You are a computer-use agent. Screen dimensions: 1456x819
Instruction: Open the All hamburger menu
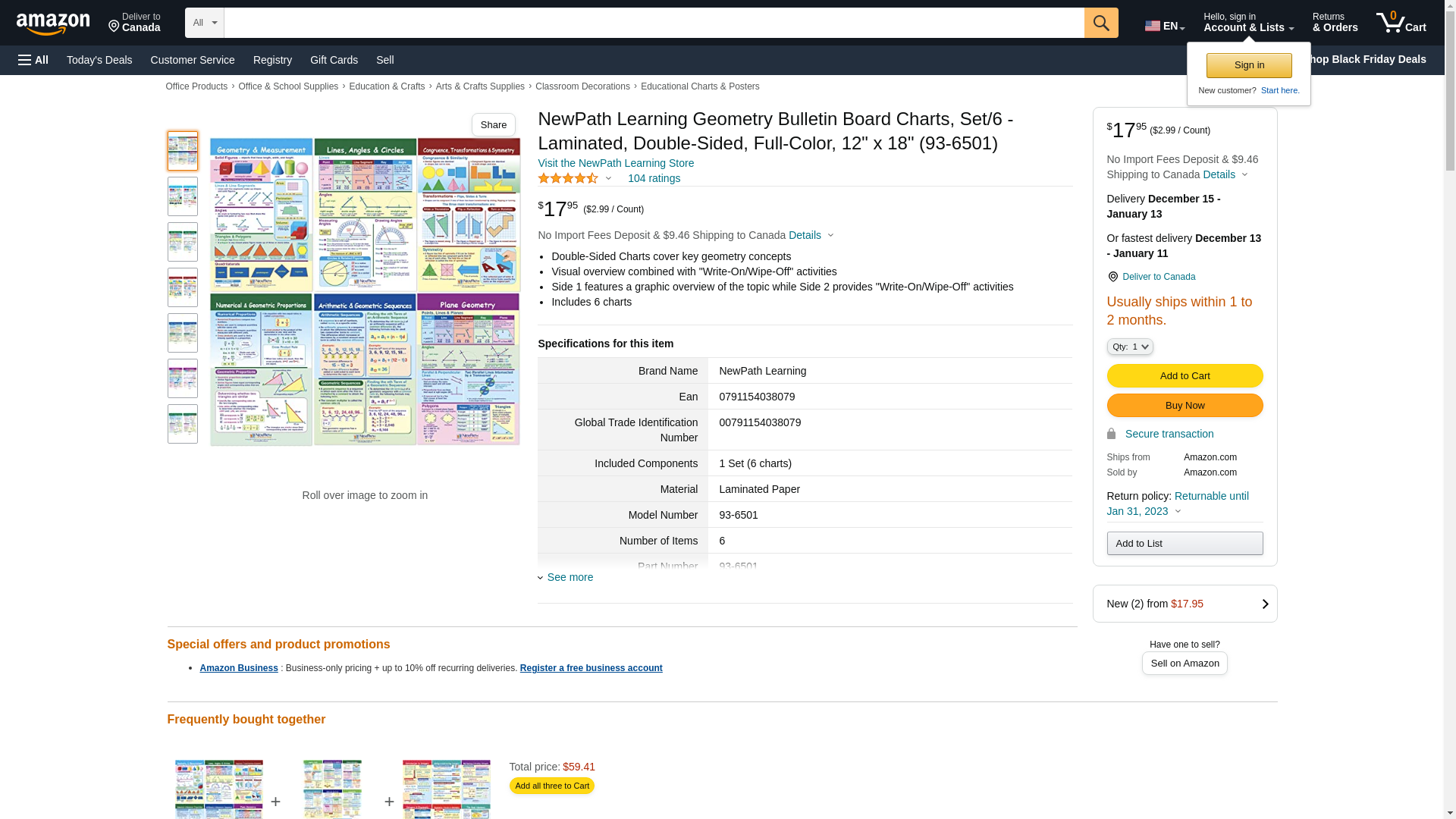[x=33, y=60]
